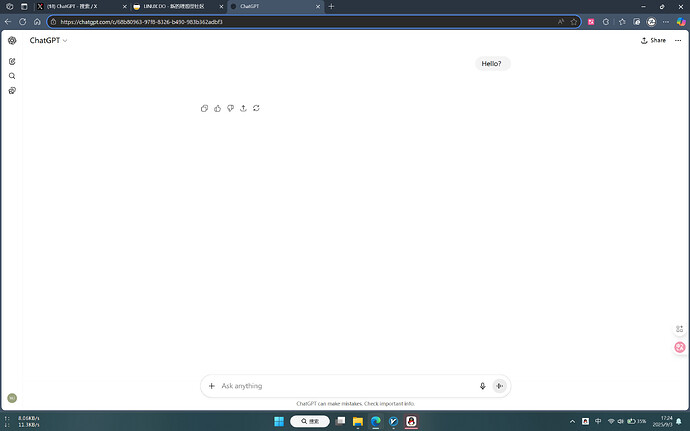Open the favorites list toolbar icon
The image size is (690, 431).
pos(622,22)
